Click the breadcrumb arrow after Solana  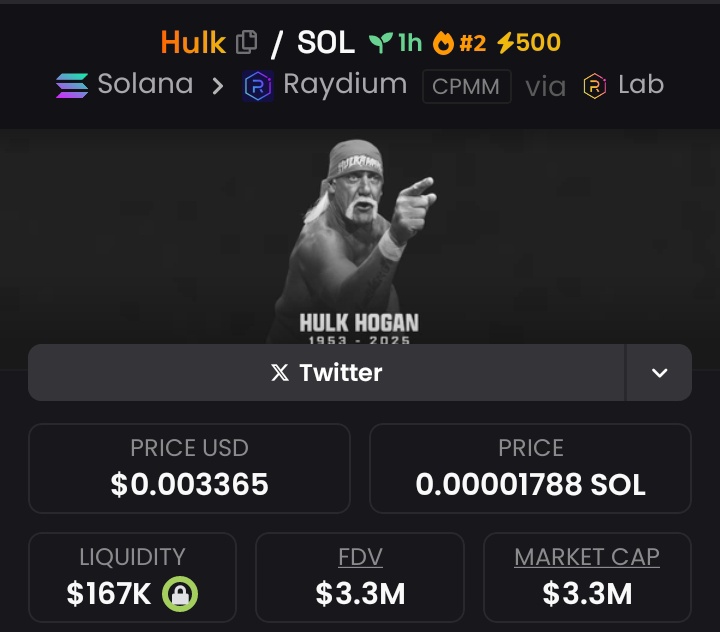click(218, 86)
